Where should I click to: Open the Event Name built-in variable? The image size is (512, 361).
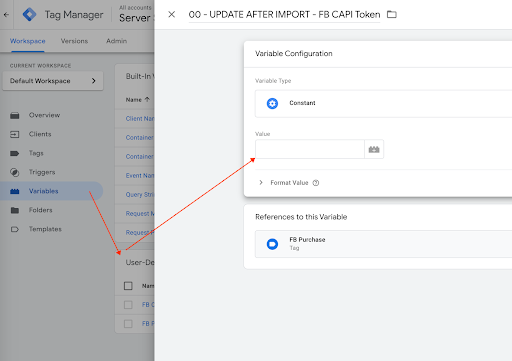click(x=140, y=176)
